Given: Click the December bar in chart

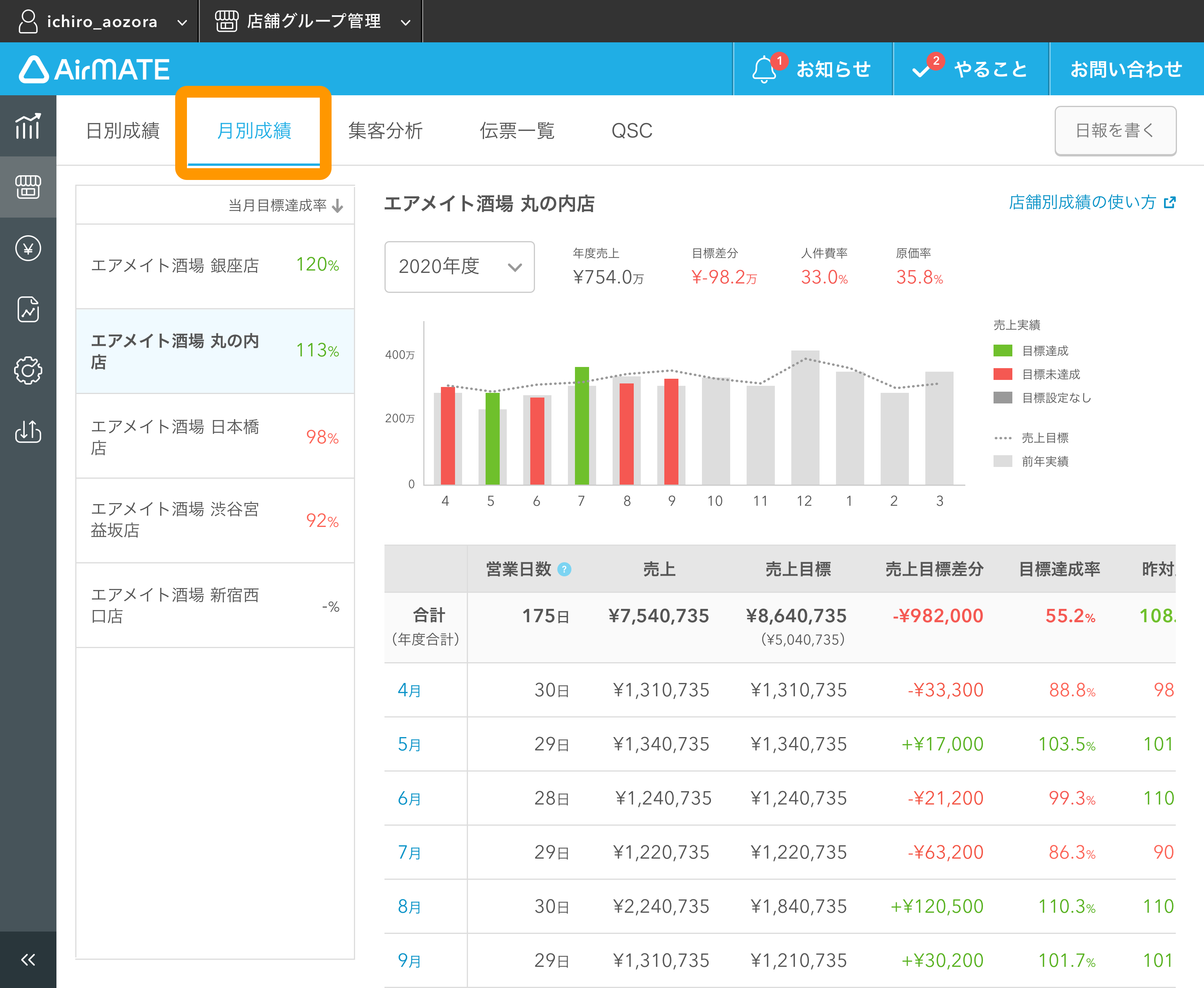Looking at the screenshot, I should (x=805, y=418).
